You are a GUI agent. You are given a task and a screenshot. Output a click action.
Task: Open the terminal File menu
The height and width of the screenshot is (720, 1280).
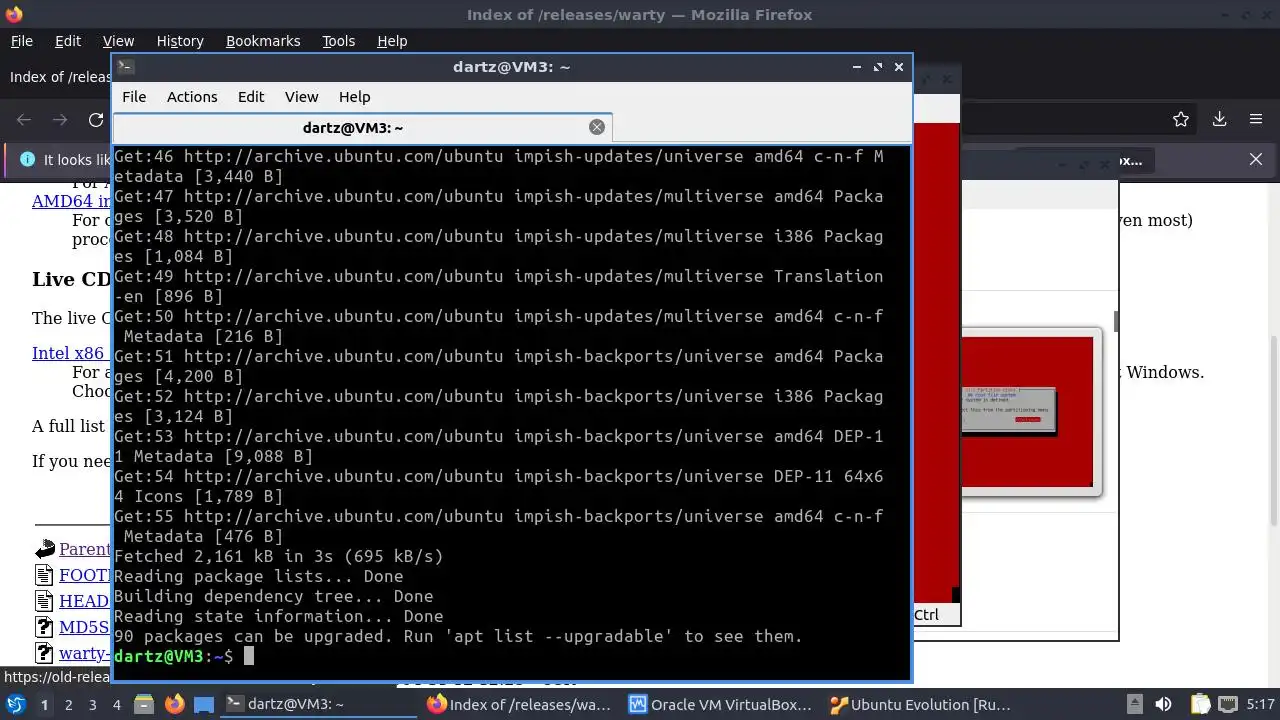point(134,97)
